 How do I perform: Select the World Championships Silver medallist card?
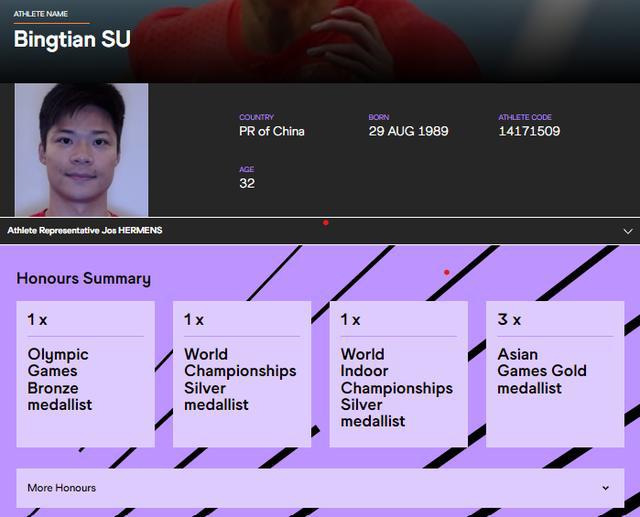(x=242, y=374)
